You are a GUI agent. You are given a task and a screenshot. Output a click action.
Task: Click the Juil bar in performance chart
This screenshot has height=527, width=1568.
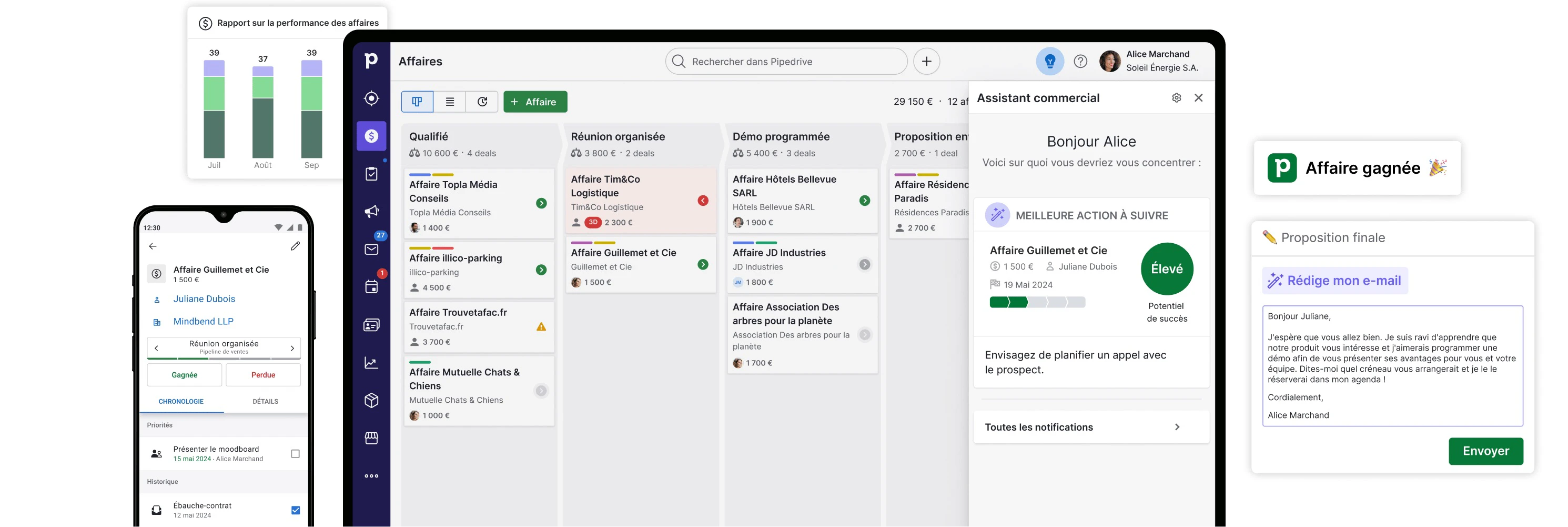(x=214, y=109)
